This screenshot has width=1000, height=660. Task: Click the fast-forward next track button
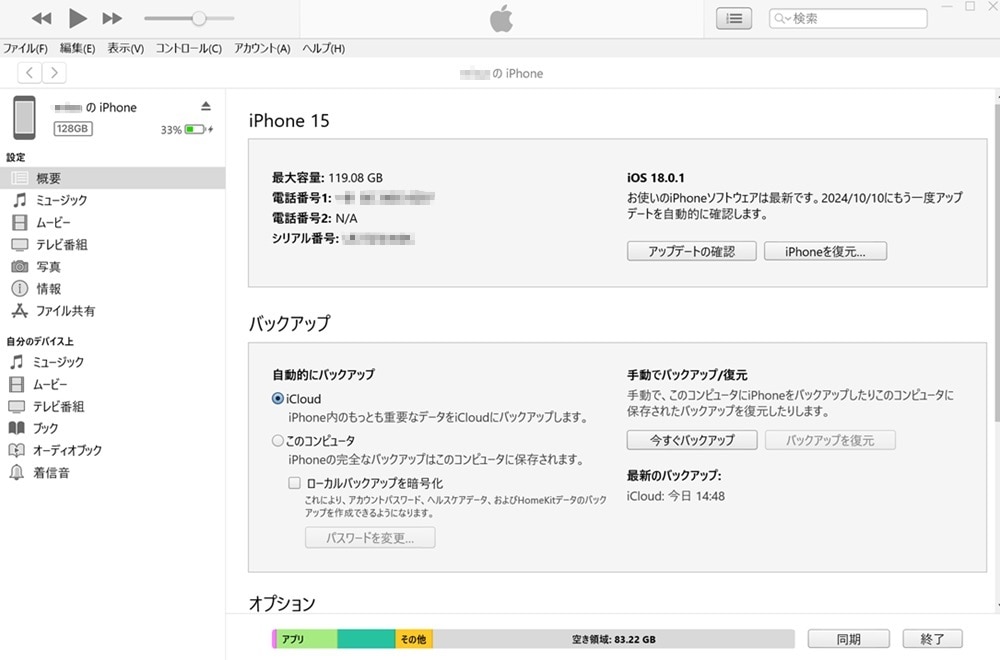[113, 19]
